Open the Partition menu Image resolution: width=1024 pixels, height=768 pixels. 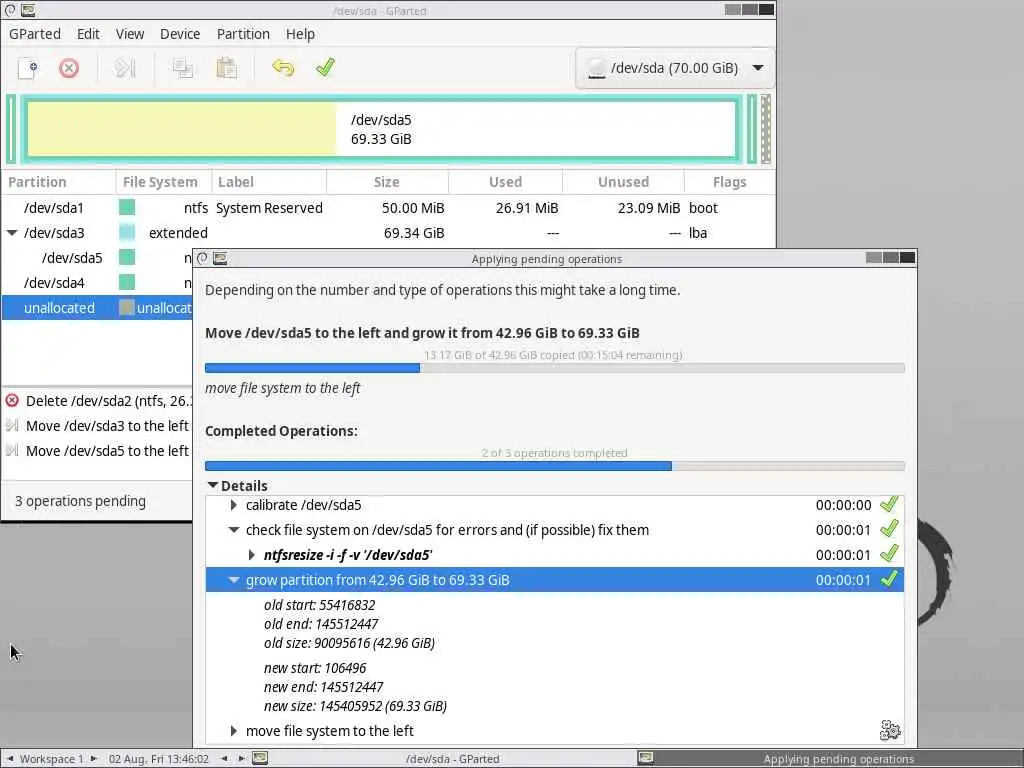(243, 34)
